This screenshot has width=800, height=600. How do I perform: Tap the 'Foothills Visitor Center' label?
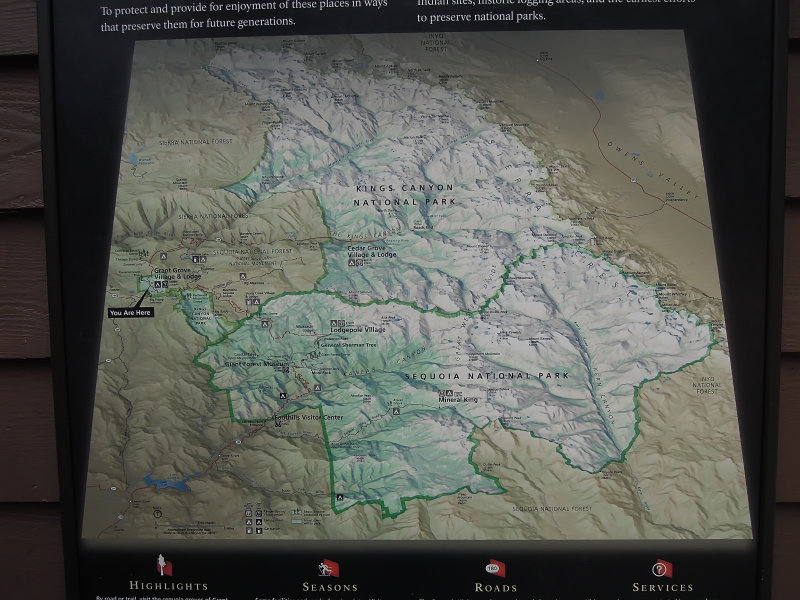pyautogui.click(x=309, y=417)
